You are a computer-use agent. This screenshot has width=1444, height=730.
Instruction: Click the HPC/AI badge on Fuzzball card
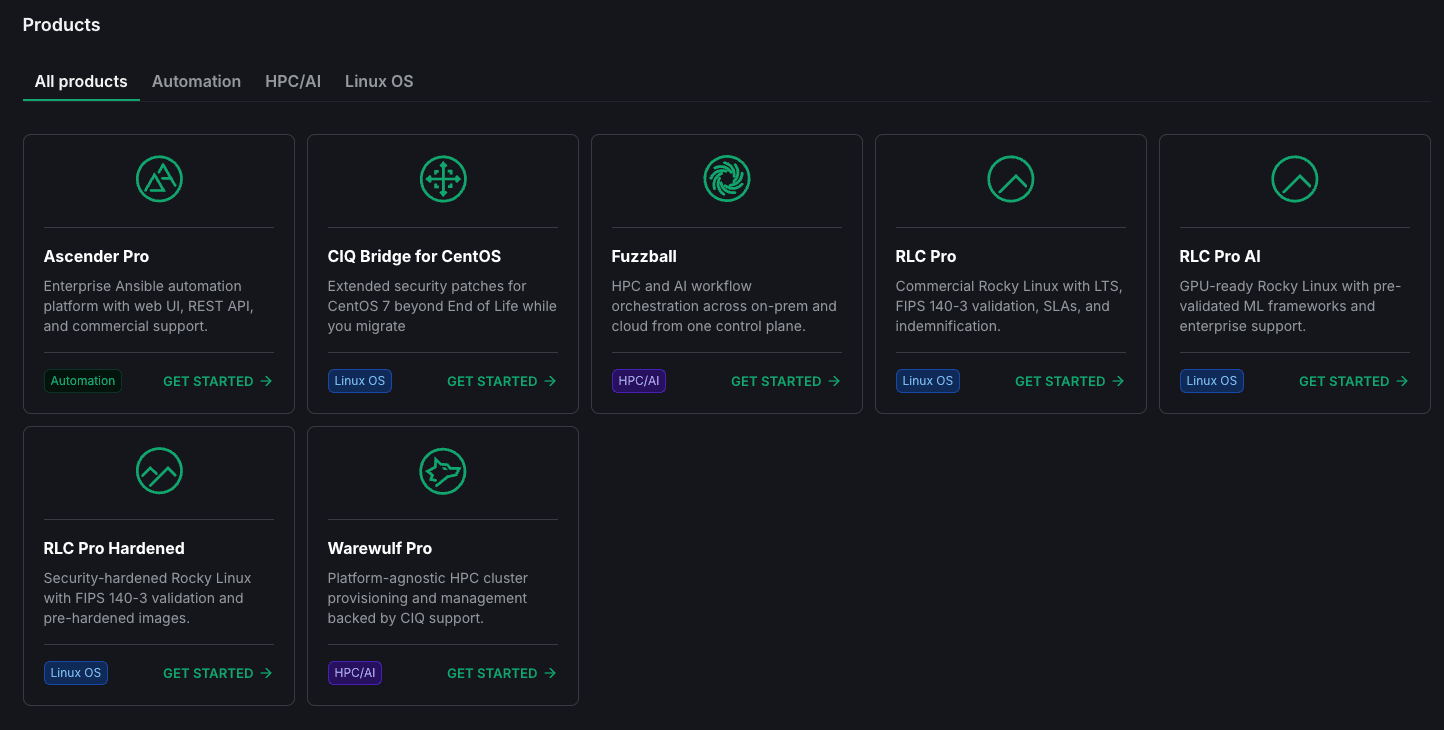pos(639,381)
